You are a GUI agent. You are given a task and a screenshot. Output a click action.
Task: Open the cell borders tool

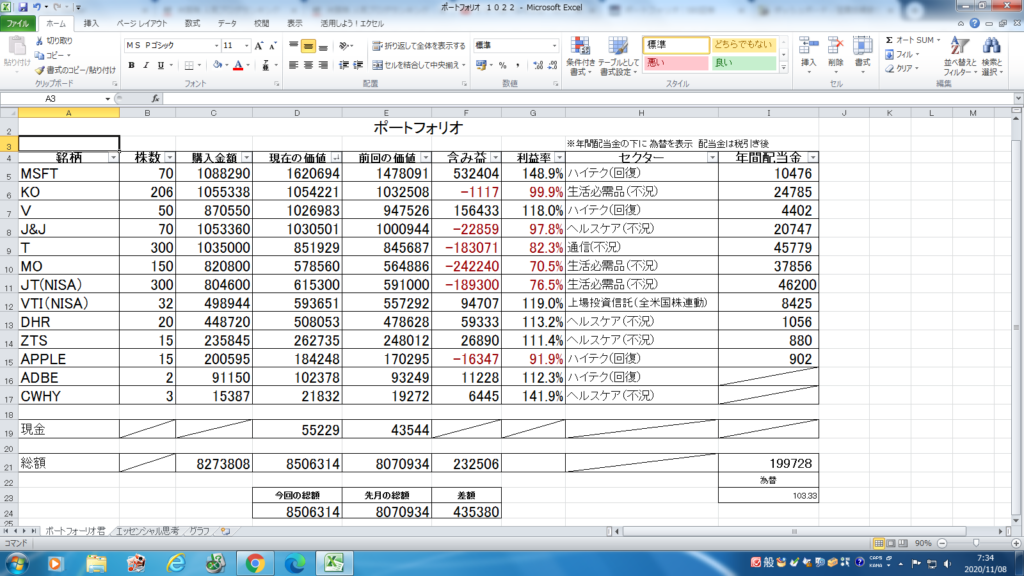point(189,65)
